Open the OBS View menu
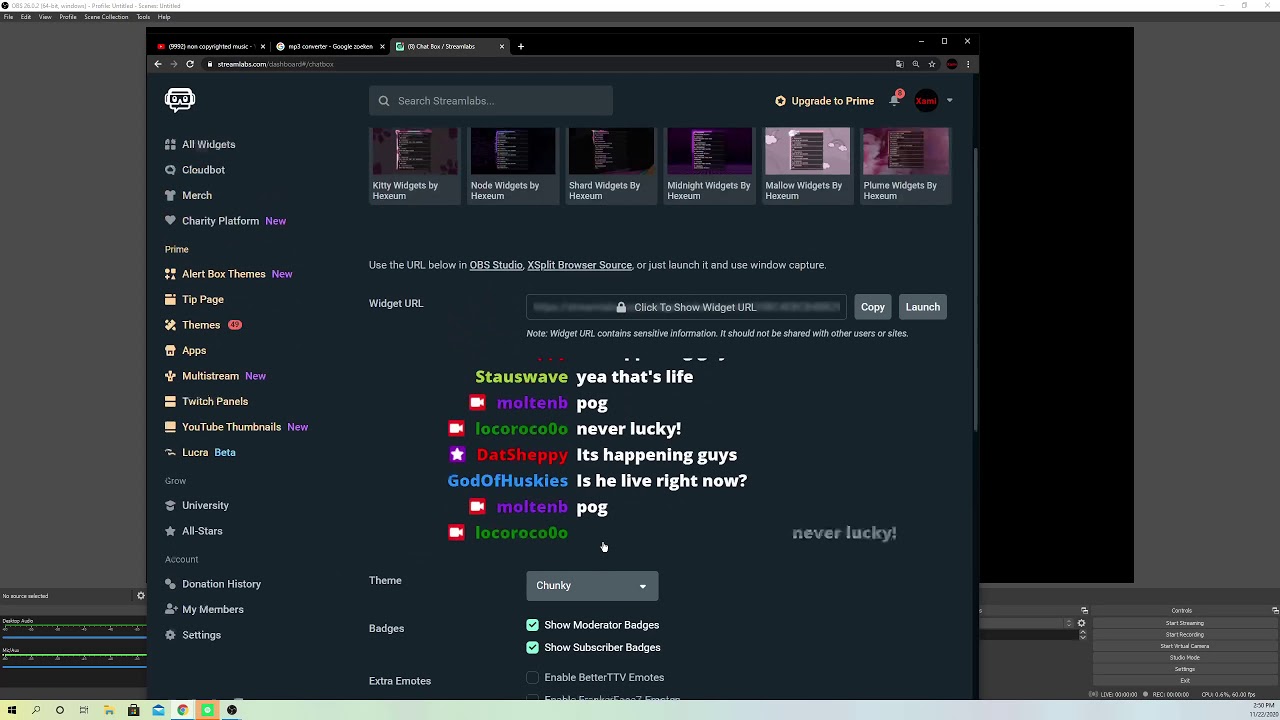Viewport: 1280px width, 720px height. coord(45,17)
